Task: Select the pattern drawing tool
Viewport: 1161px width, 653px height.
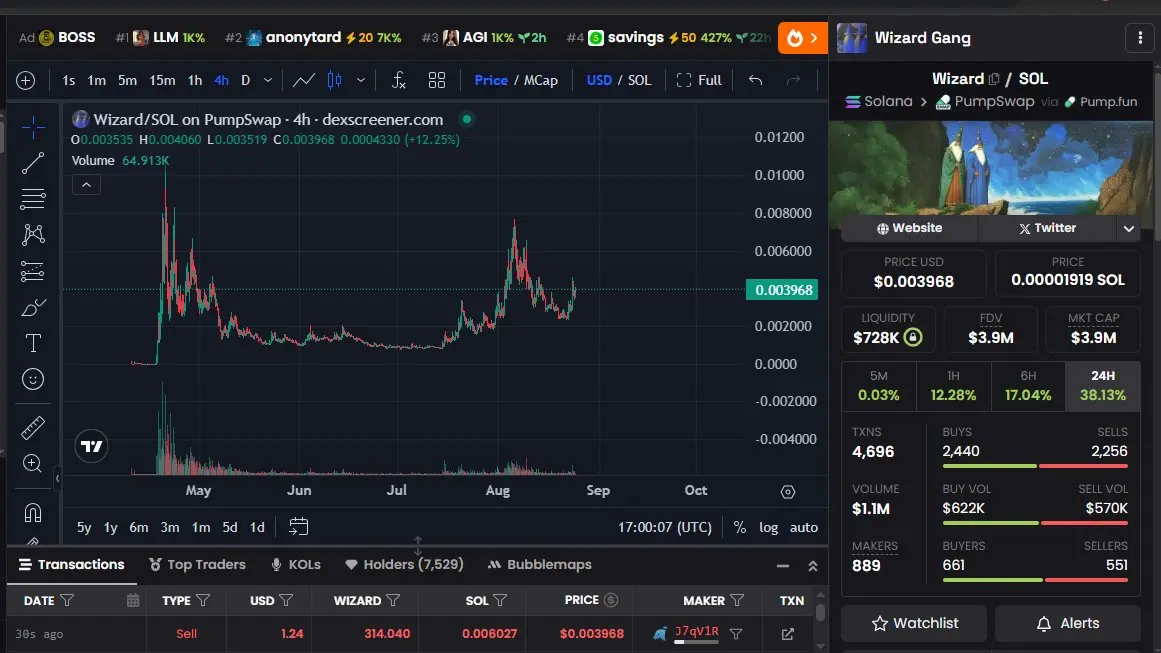Action: pos(33,235)
